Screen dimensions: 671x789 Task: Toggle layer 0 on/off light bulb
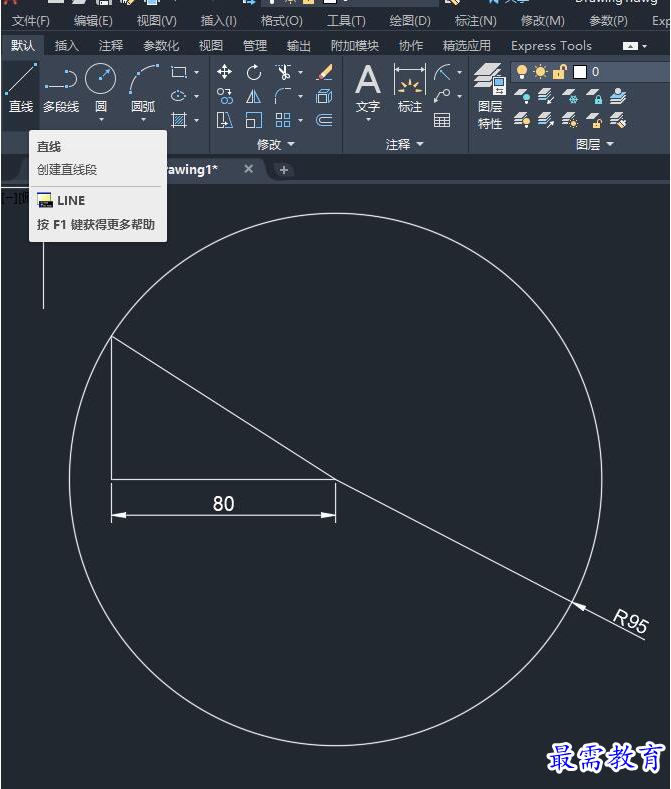point(522,72)
